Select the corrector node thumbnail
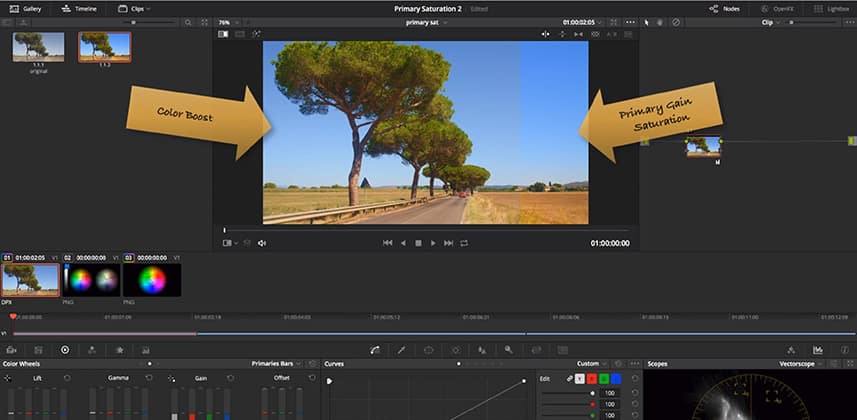 703,147
